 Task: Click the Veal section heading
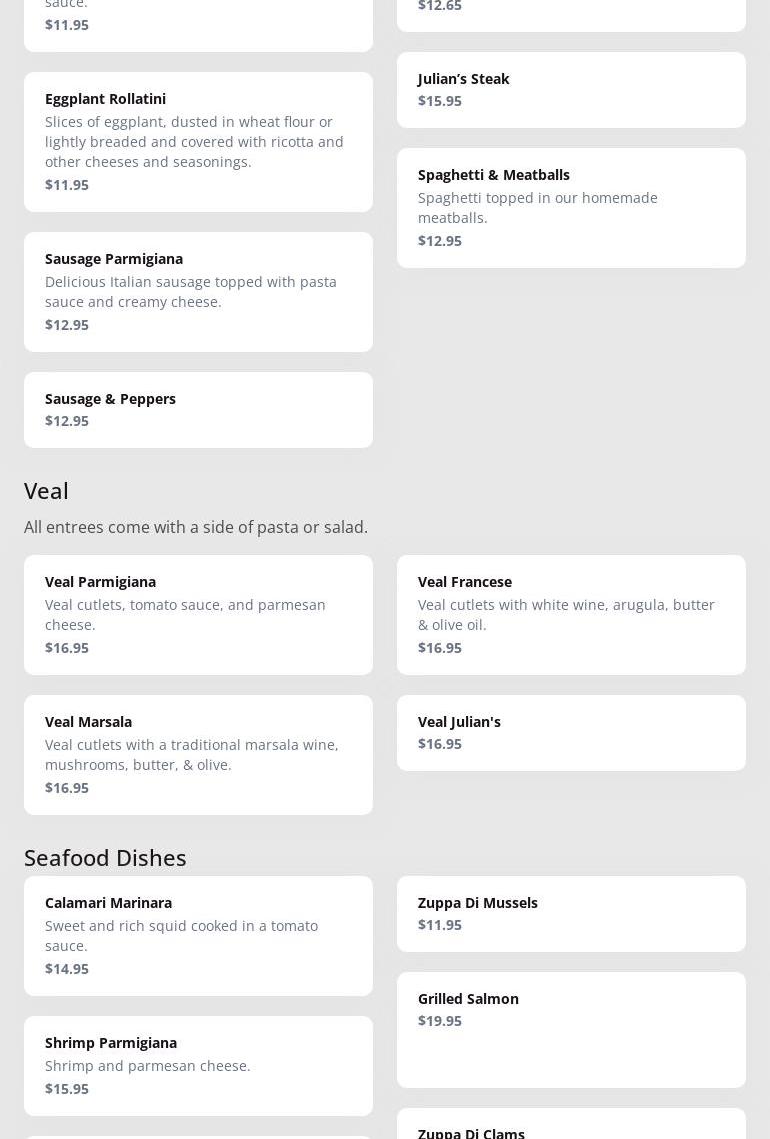pyautogui.click(x=47, y=491)
